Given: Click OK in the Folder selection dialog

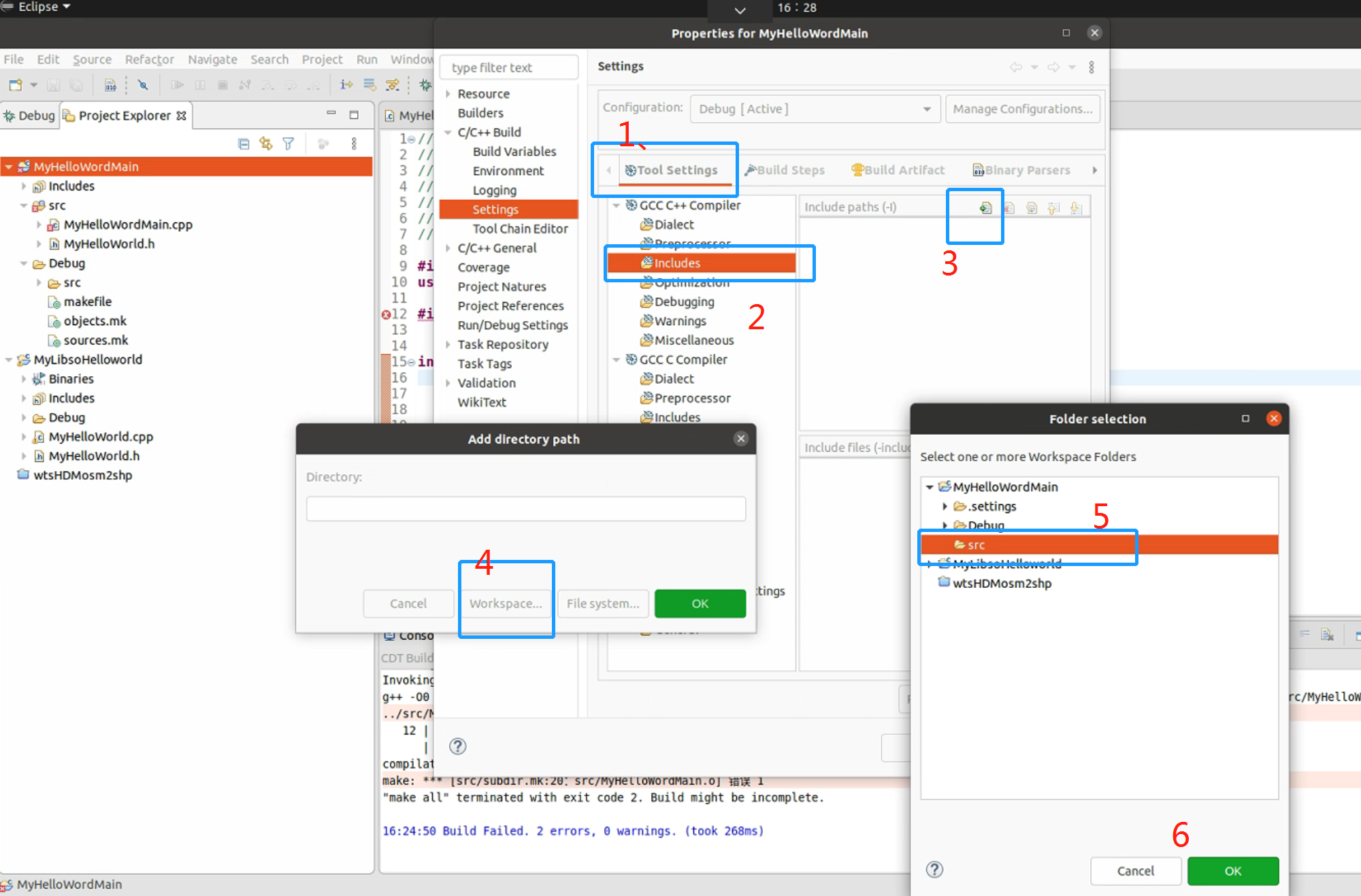Looking at the screenshot, I should tap(1232, 871).
